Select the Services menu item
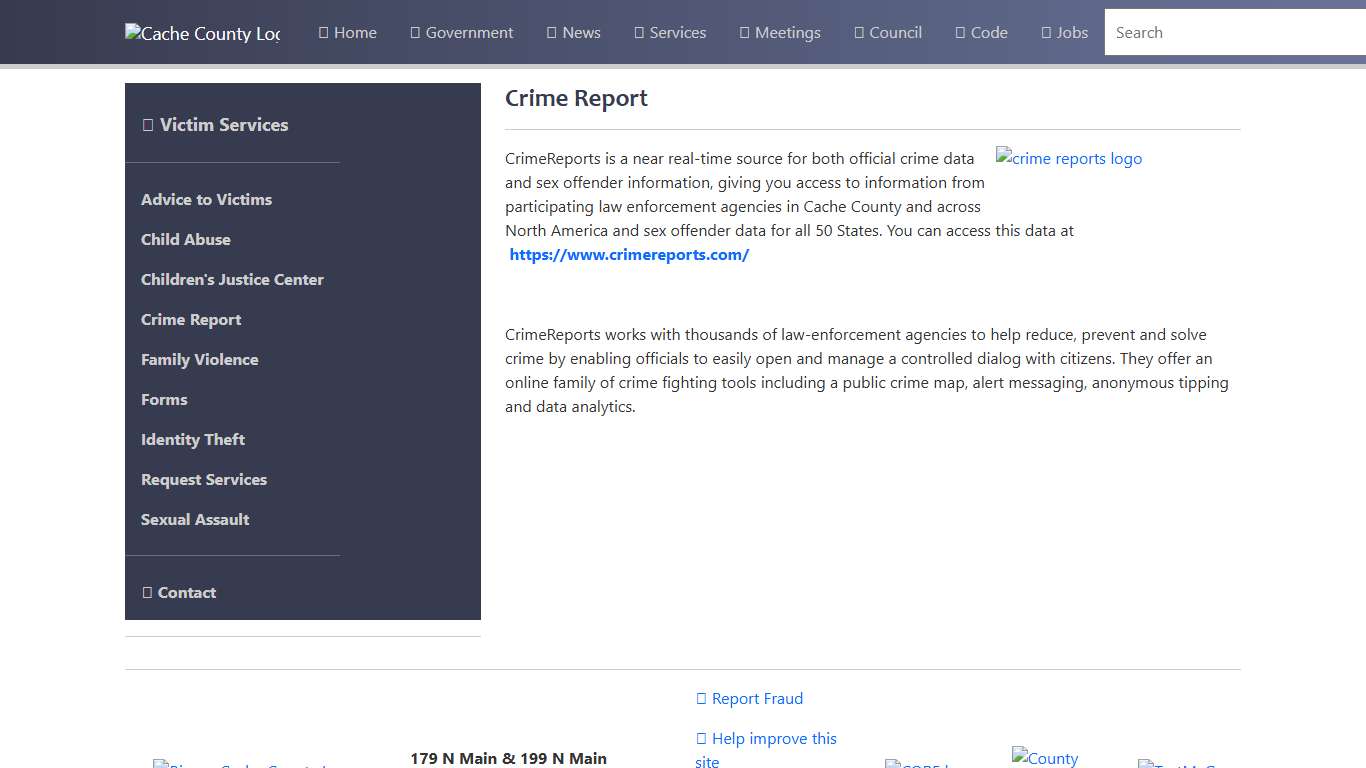The image size is (1366, 768). (670, 32)
